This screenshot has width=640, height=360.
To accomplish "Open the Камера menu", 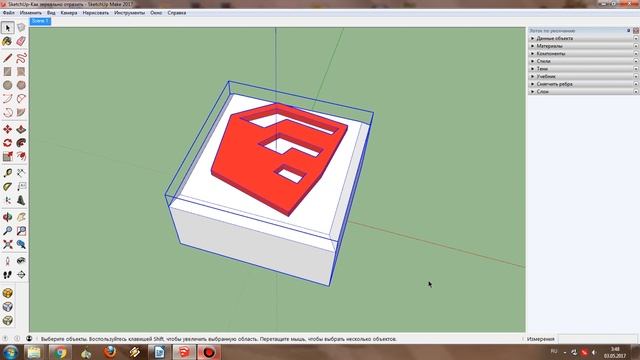I will click(69, 13).
